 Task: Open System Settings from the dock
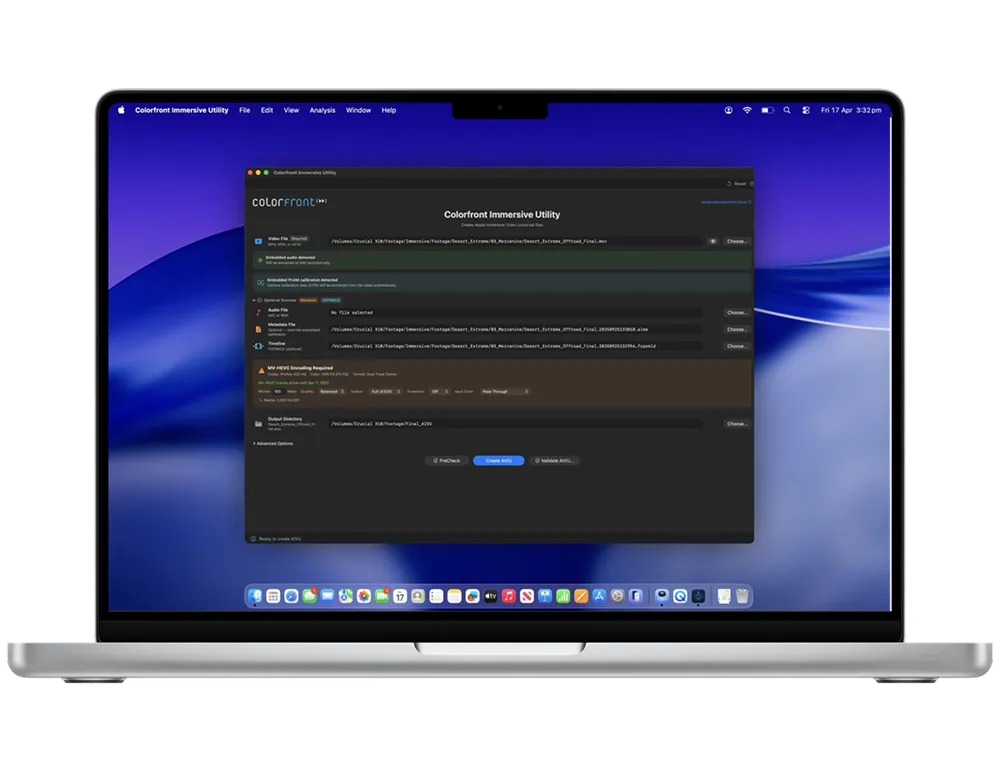(x=617, y=596)
